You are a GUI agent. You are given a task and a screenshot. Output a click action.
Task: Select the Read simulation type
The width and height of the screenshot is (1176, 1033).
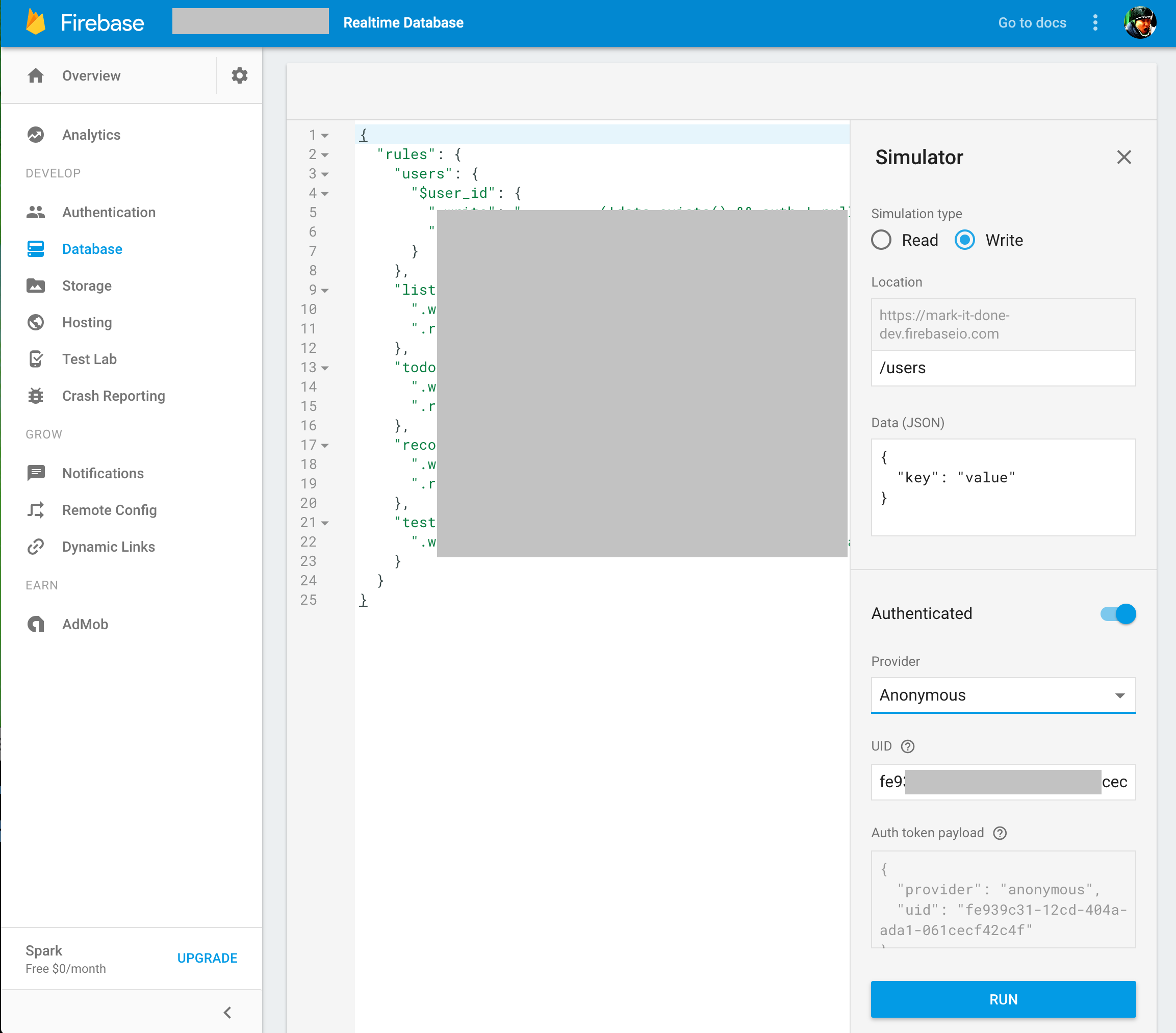click(881, 240)
